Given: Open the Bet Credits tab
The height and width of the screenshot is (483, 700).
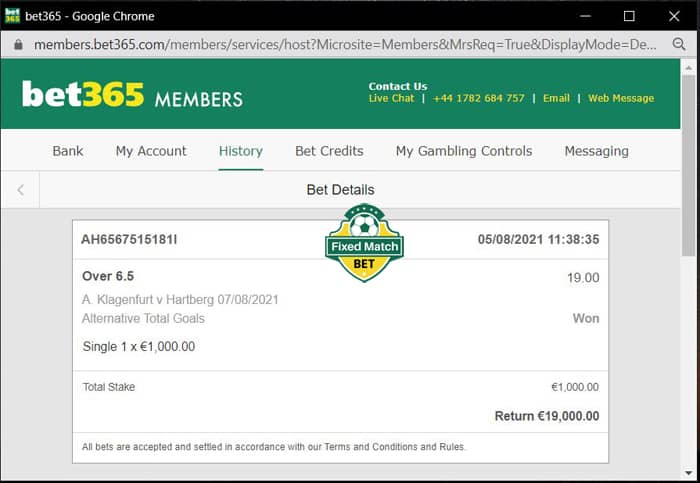Looking at the screenshot, I should (329, 151).
